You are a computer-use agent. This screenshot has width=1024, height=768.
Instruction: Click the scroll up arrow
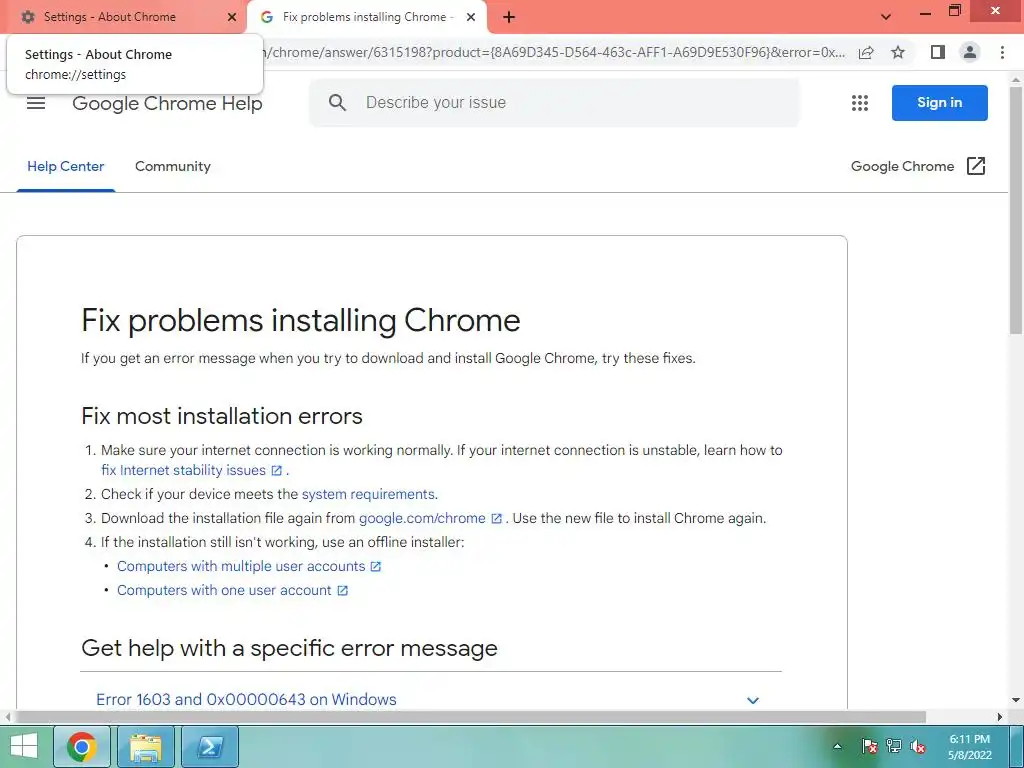1016,79
